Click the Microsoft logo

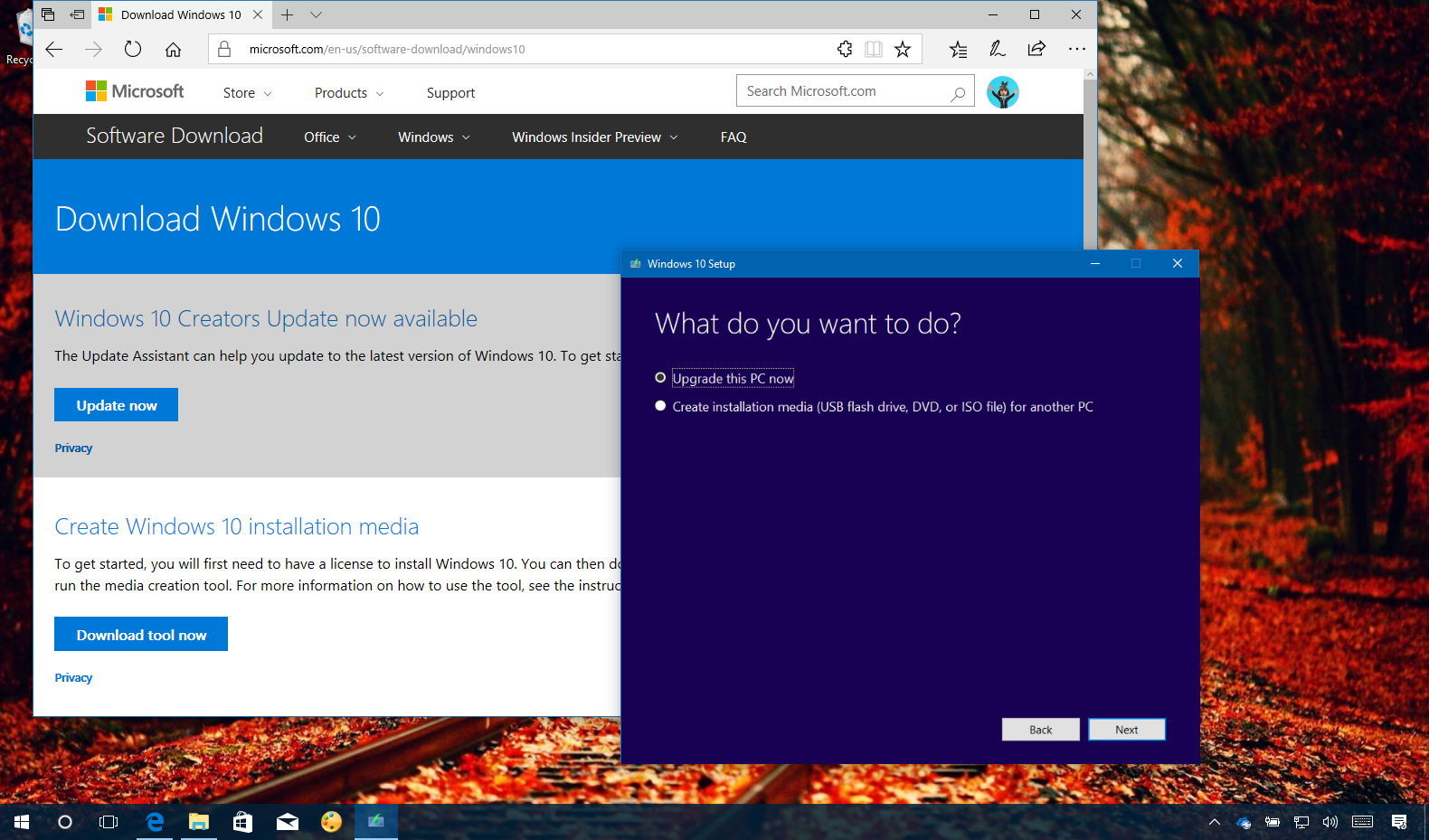(x=135, y=91)
